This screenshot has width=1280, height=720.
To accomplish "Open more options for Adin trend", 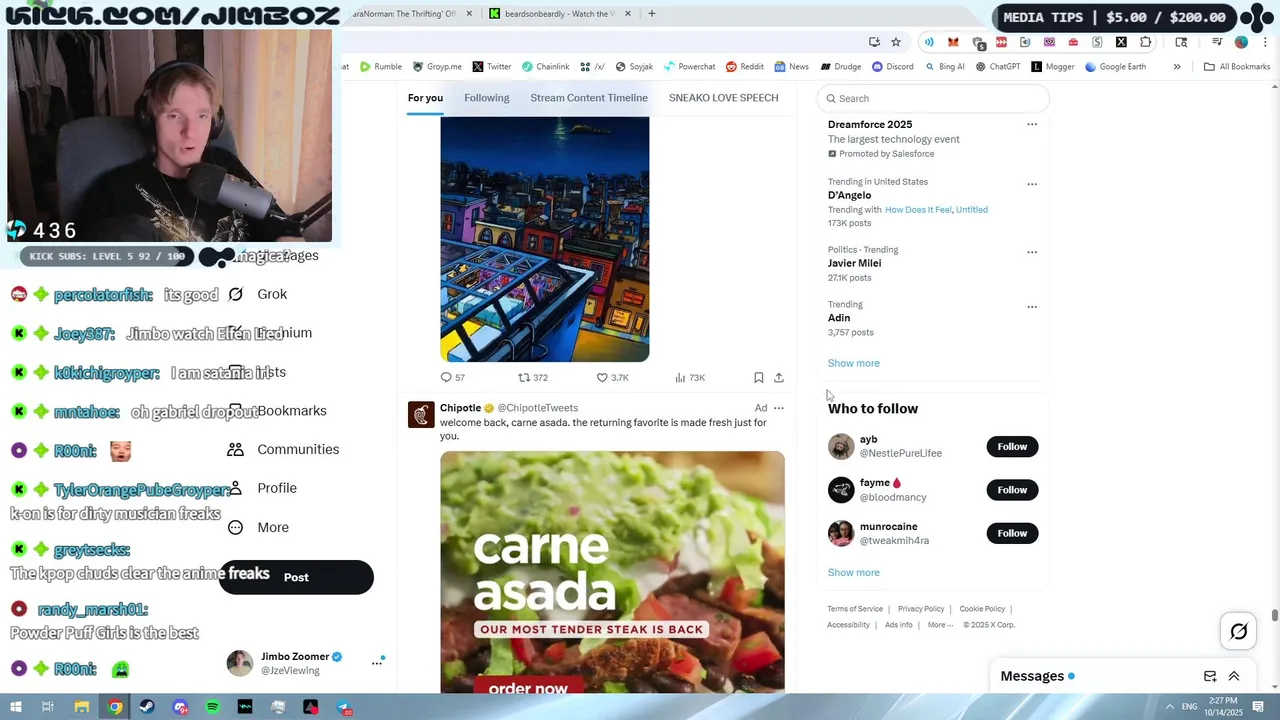I will tap(1032, 307).
